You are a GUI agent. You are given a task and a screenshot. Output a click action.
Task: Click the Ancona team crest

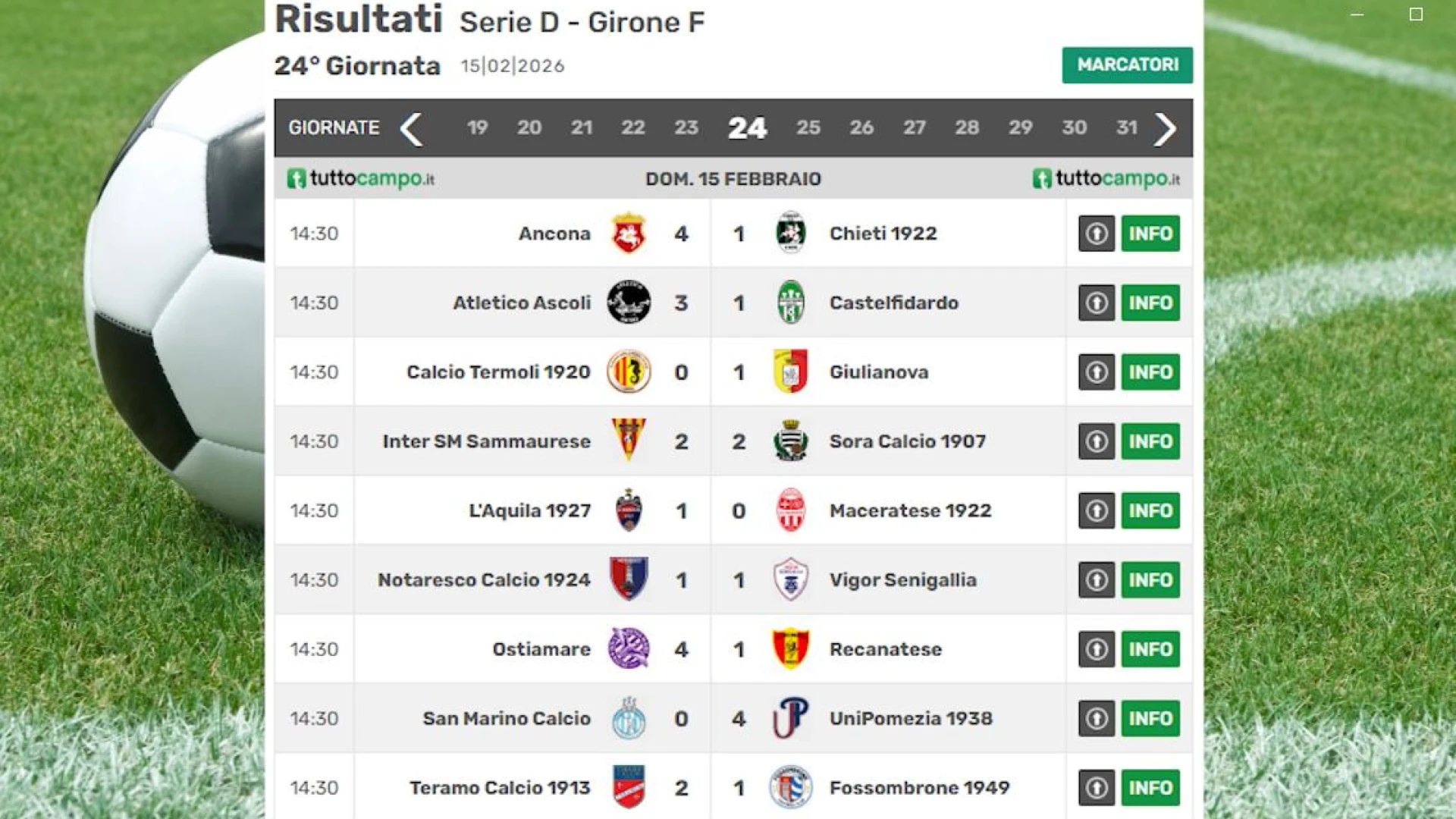[628, 234]
